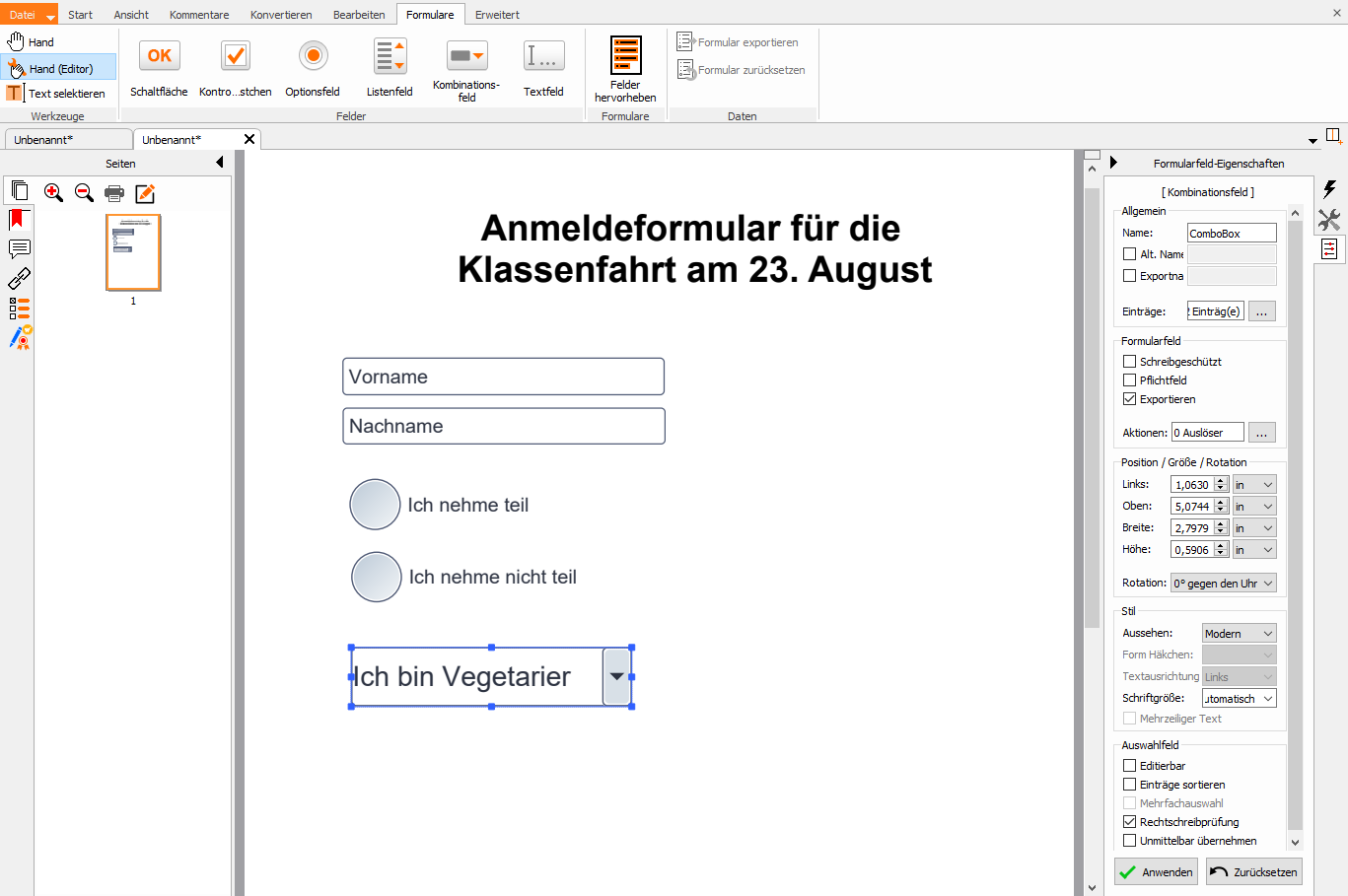Click the zoom in magnifier icon
This screenshot has height=896, width=1348.
53,193
